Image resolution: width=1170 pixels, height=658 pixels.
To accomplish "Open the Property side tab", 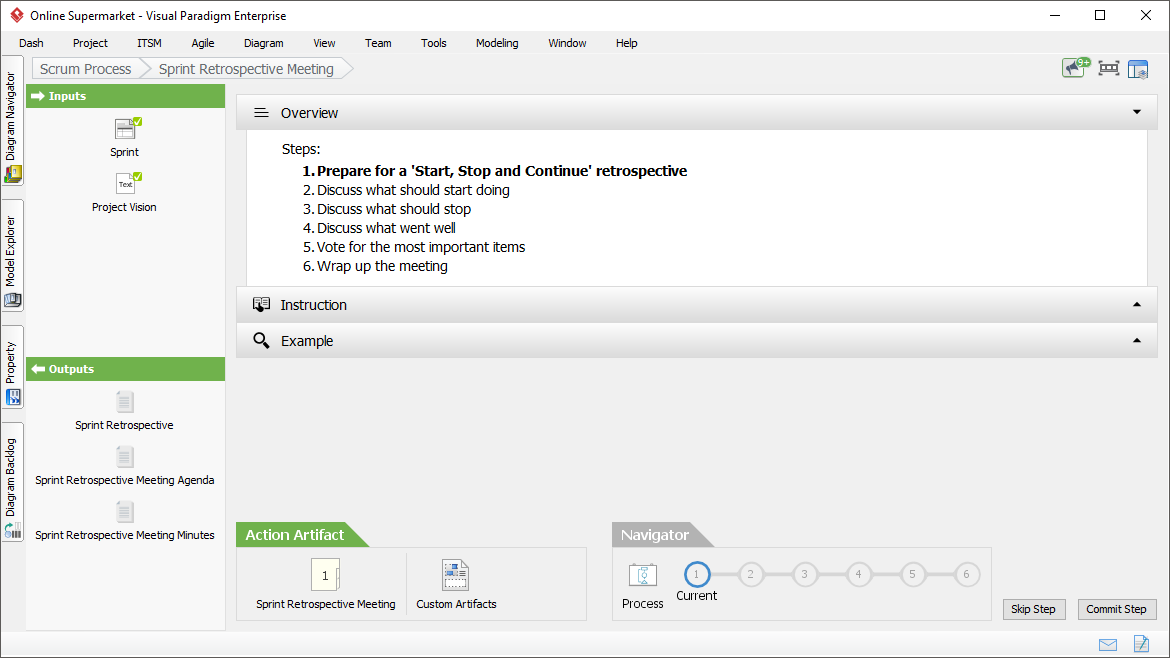I will point(12,367).
